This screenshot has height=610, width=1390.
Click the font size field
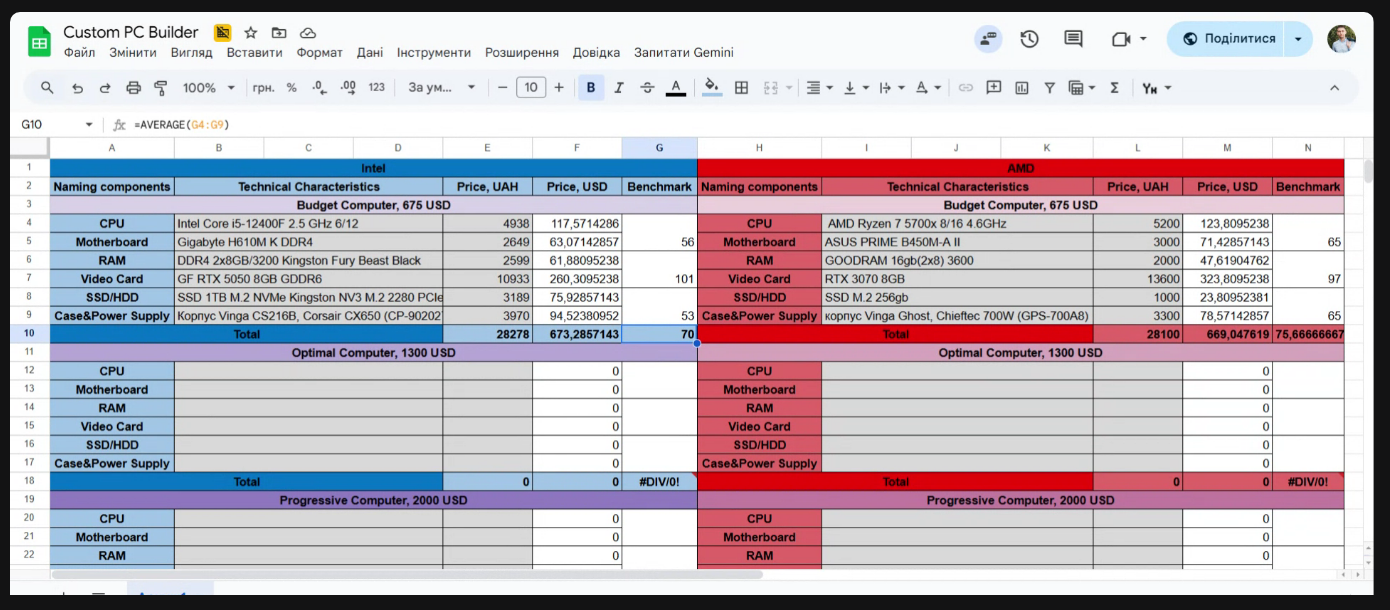point(530,88)
